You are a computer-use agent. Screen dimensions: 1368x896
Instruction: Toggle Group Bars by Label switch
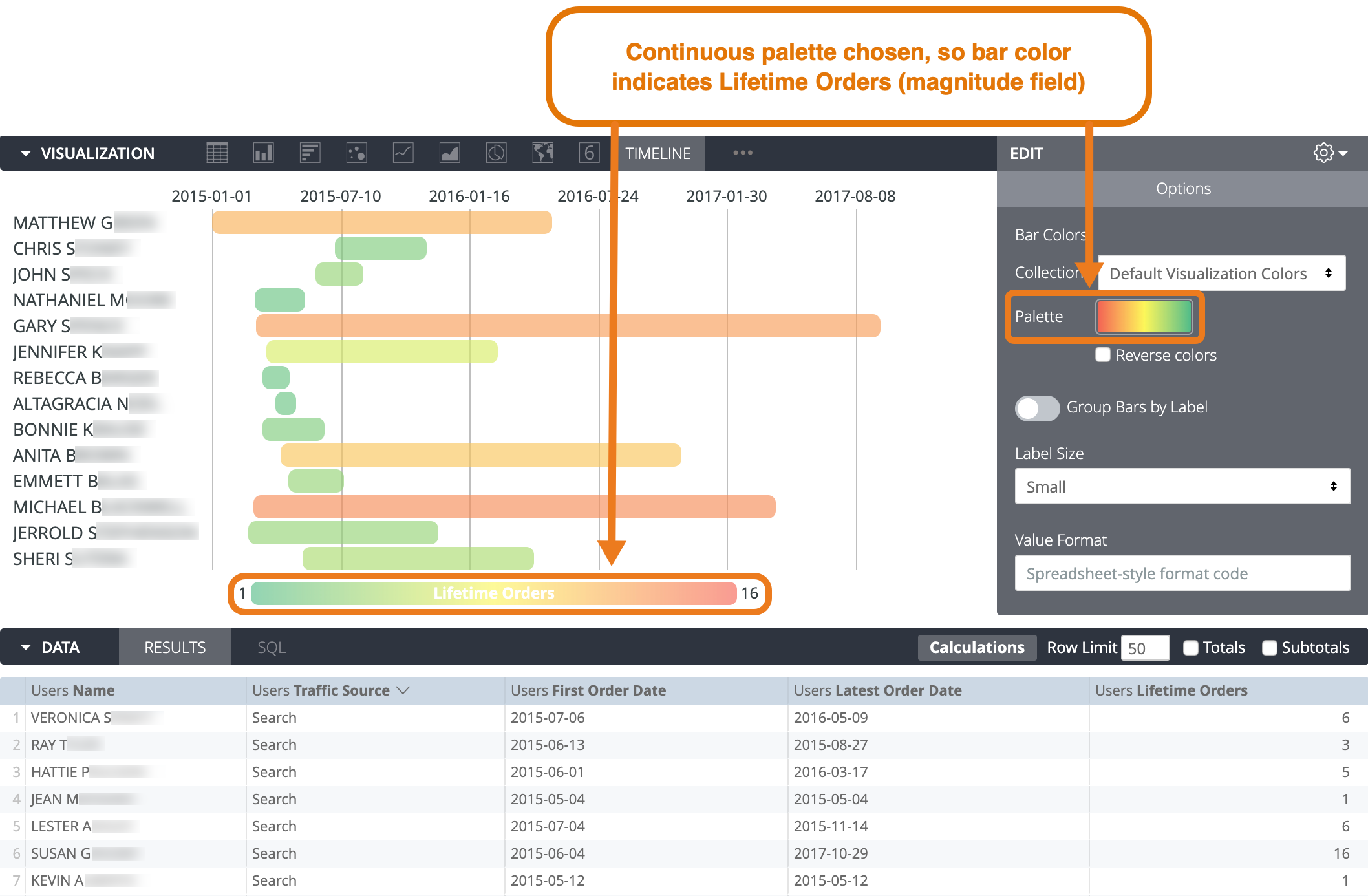tap(1037, 408)
